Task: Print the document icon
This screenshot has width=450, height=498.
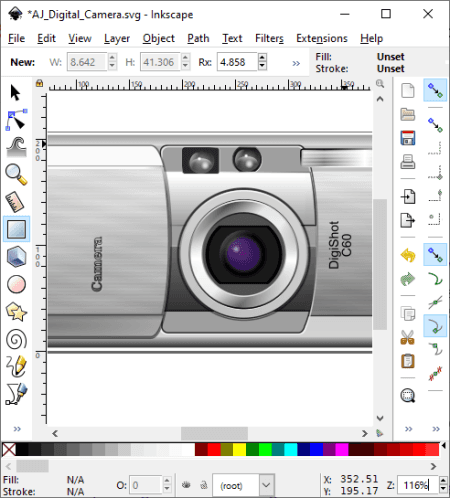Action: 408,162
